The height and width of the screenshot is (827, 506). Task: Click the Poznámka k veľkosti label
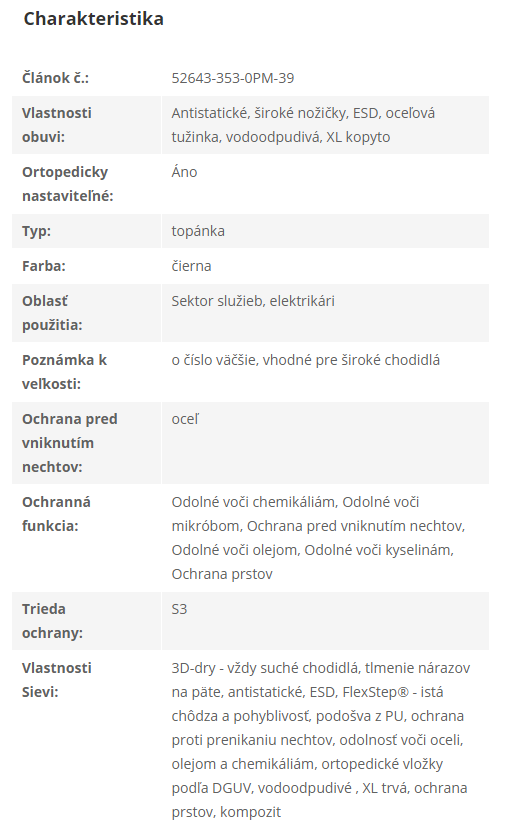[x=64, y=372]
